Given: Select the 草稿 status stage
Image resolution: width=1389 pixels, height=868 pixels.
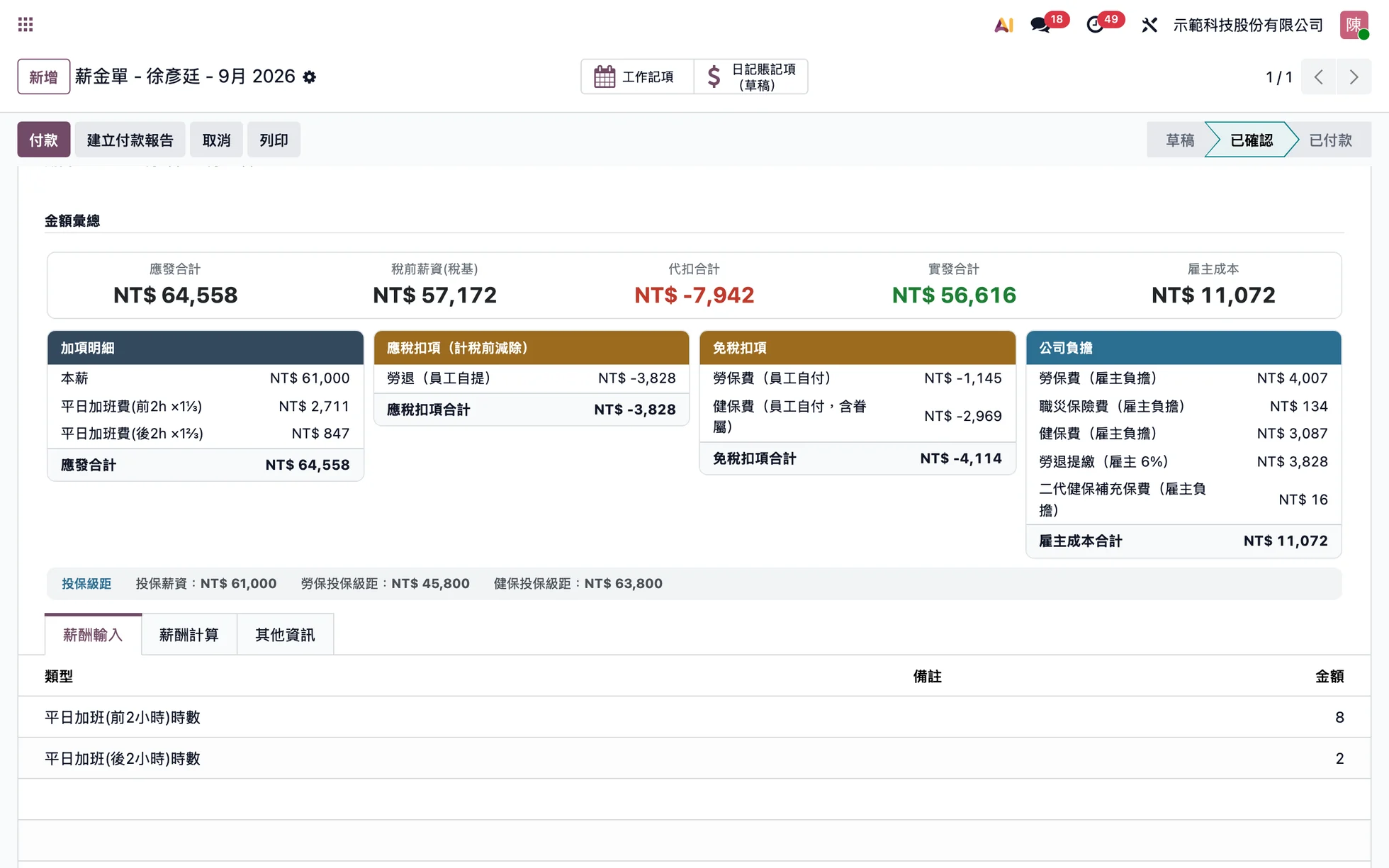Looking at the screenshot, I should pos(1179,140).
